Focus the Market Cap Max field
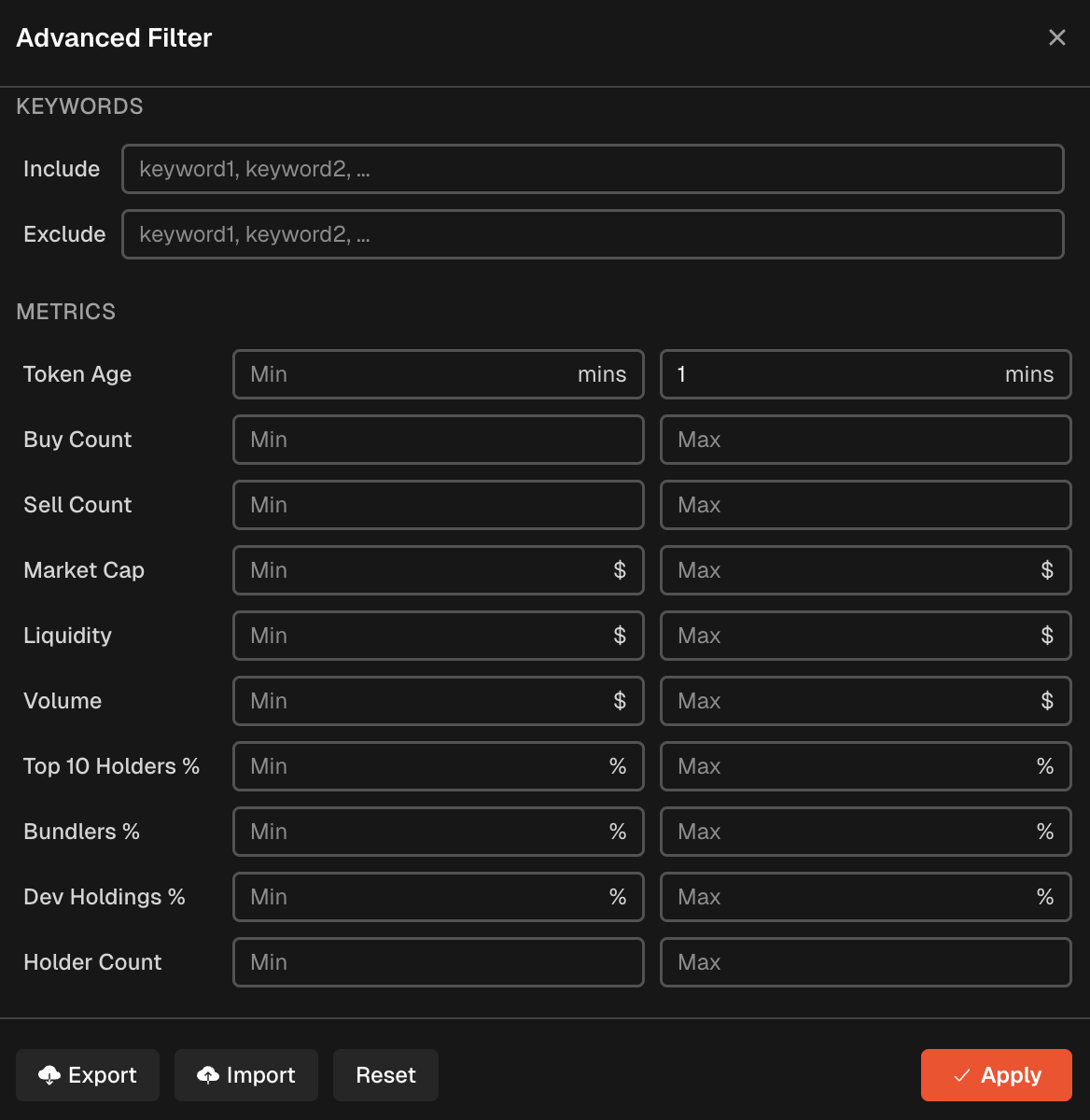 coord(866,570)
